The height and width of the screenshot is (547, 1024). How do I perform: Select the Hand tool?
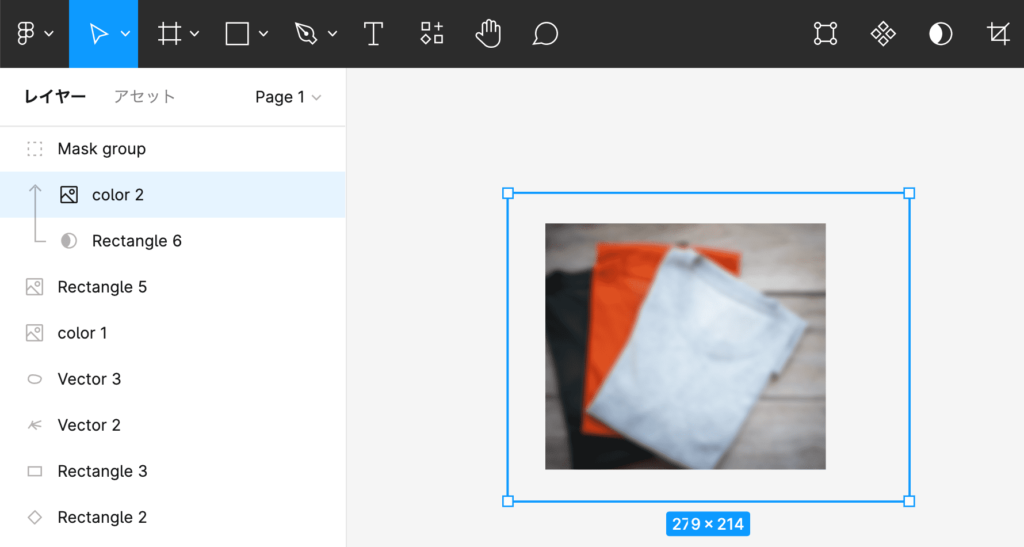point(488,34)
